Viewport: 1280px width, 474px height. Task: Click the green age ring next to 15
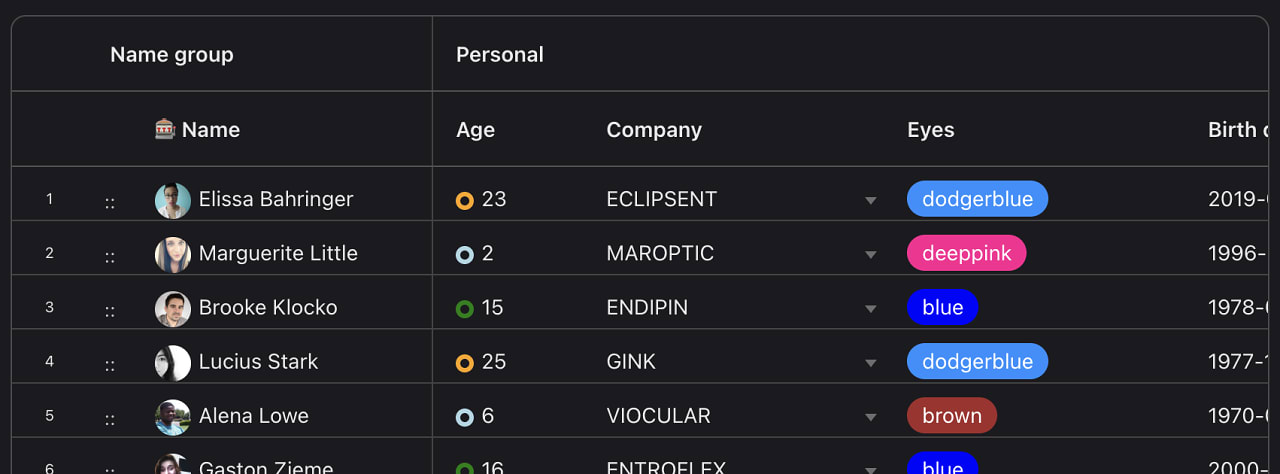pos(464,308)
